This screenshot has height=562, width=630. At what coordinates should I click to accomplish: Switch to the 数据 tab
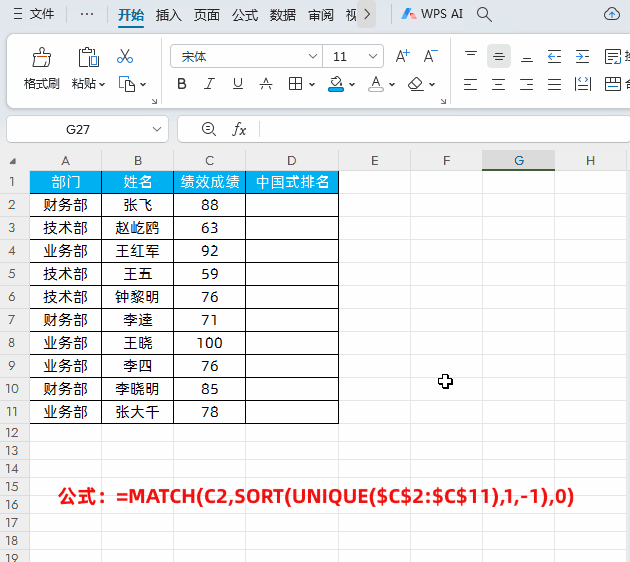pyautogui.click(x=283, y=15)
